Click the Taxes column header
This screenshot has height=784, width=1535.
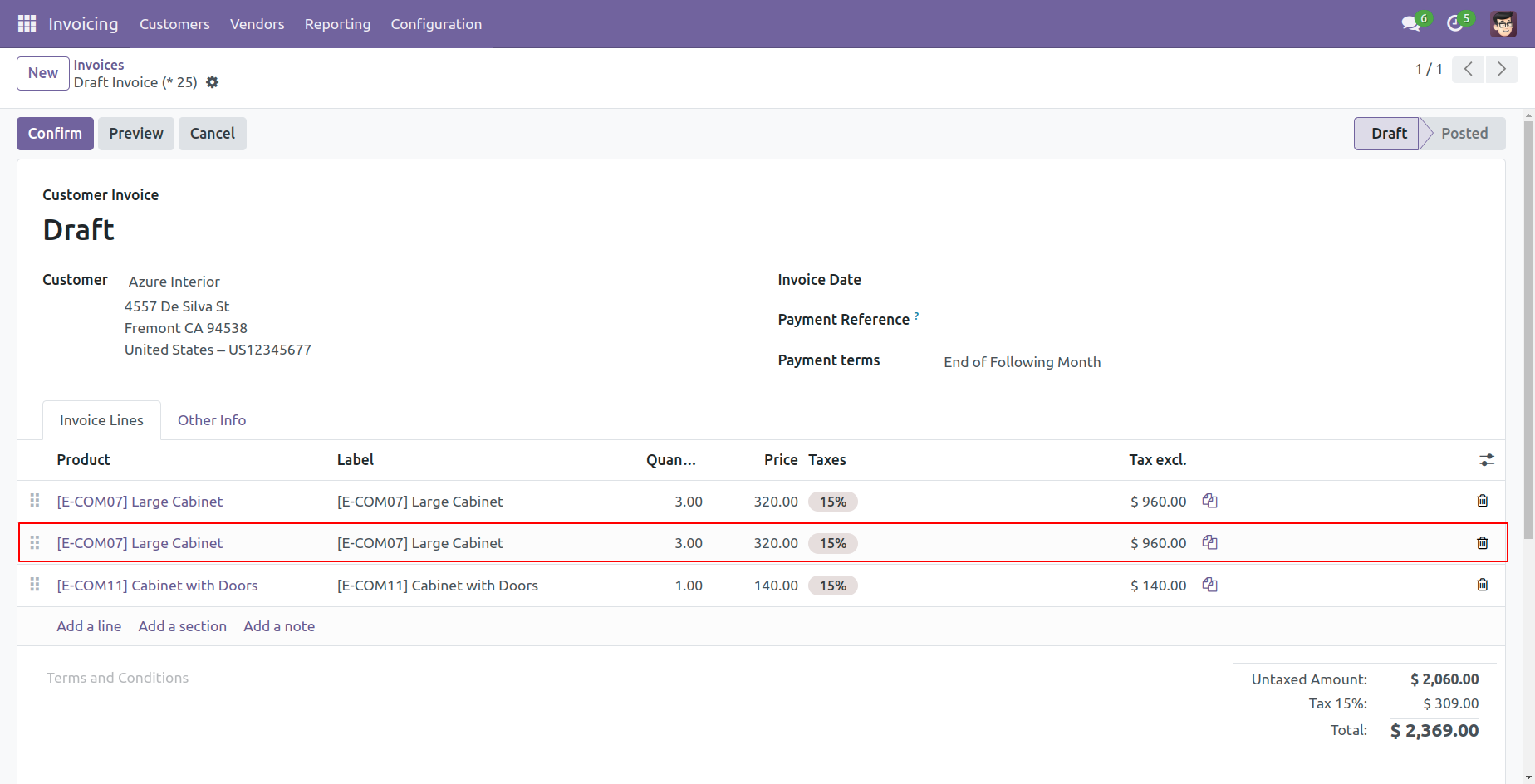click(827, 460)
